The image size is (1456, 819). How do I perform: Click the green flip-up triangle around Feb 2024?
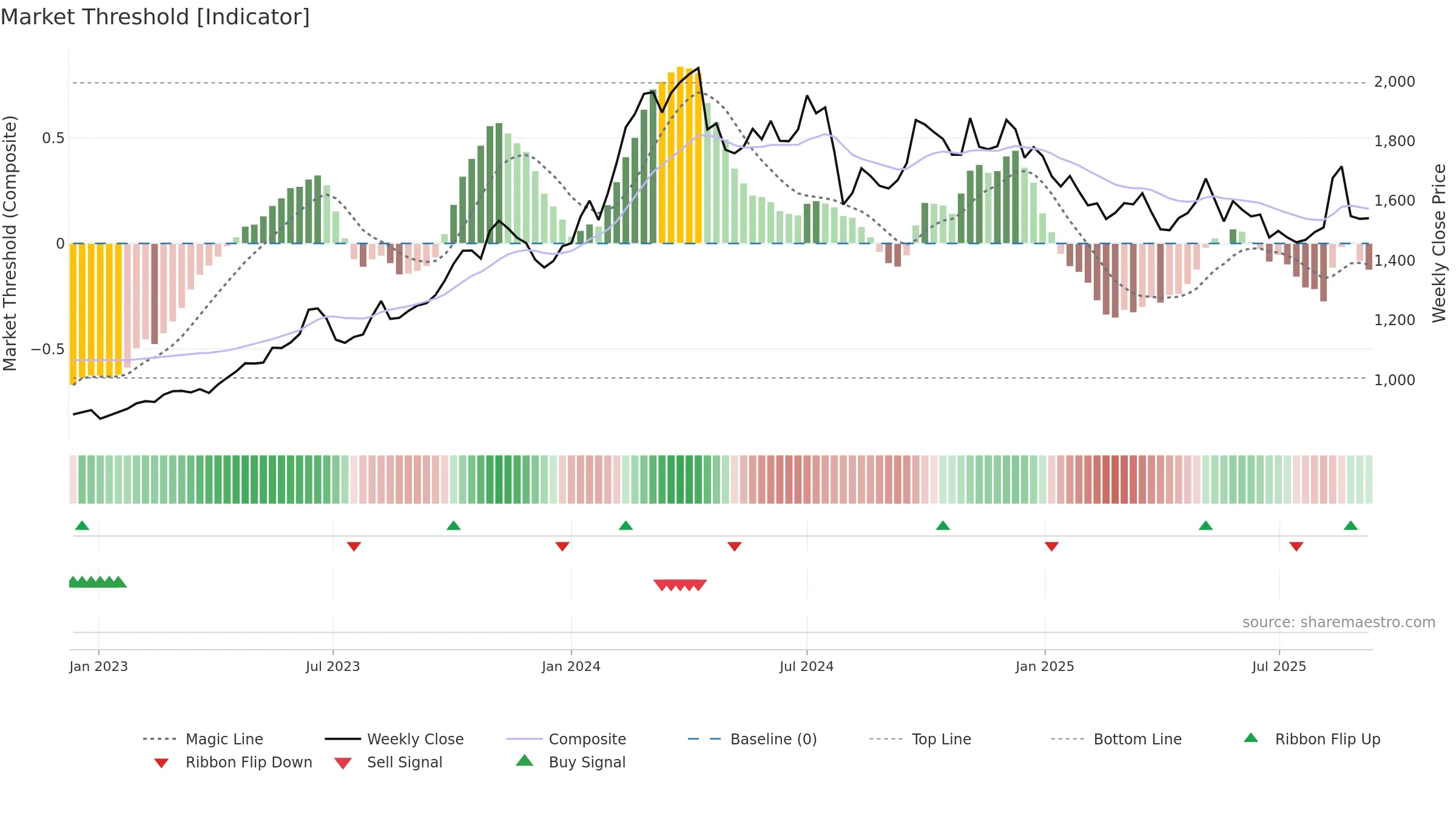[x=625, y=525]
